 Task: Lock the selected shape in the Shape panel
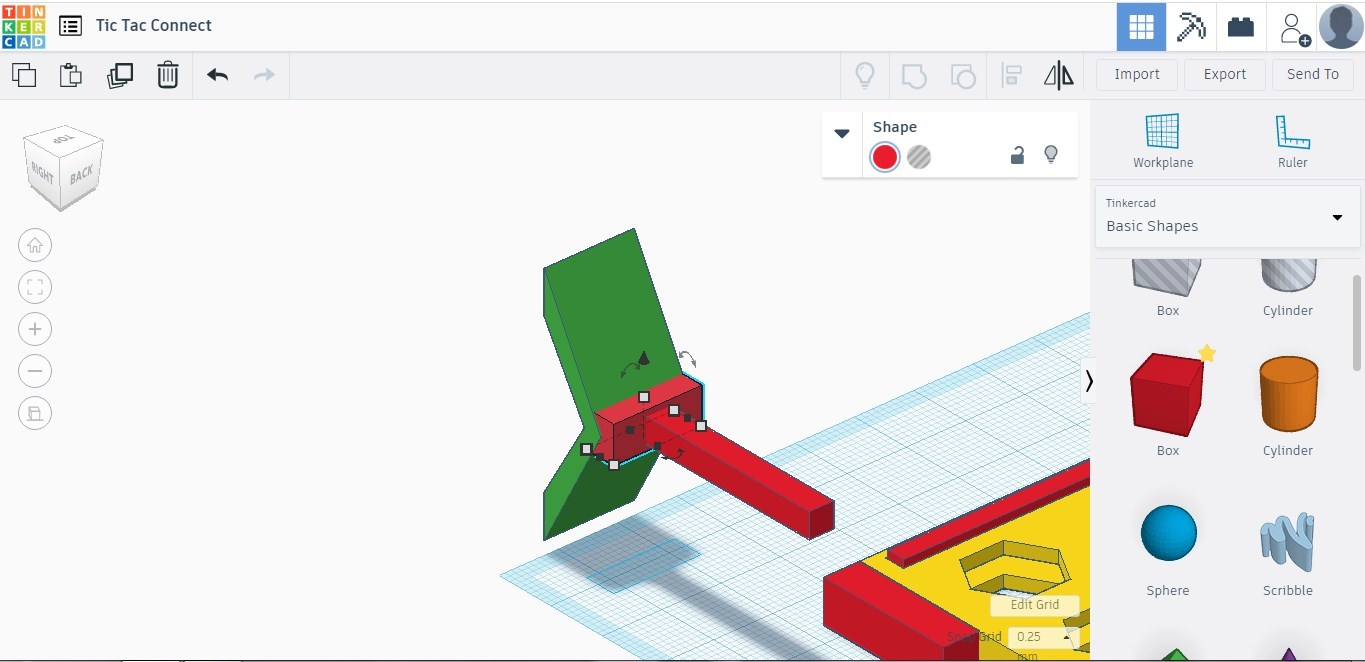click(1017, 155)
